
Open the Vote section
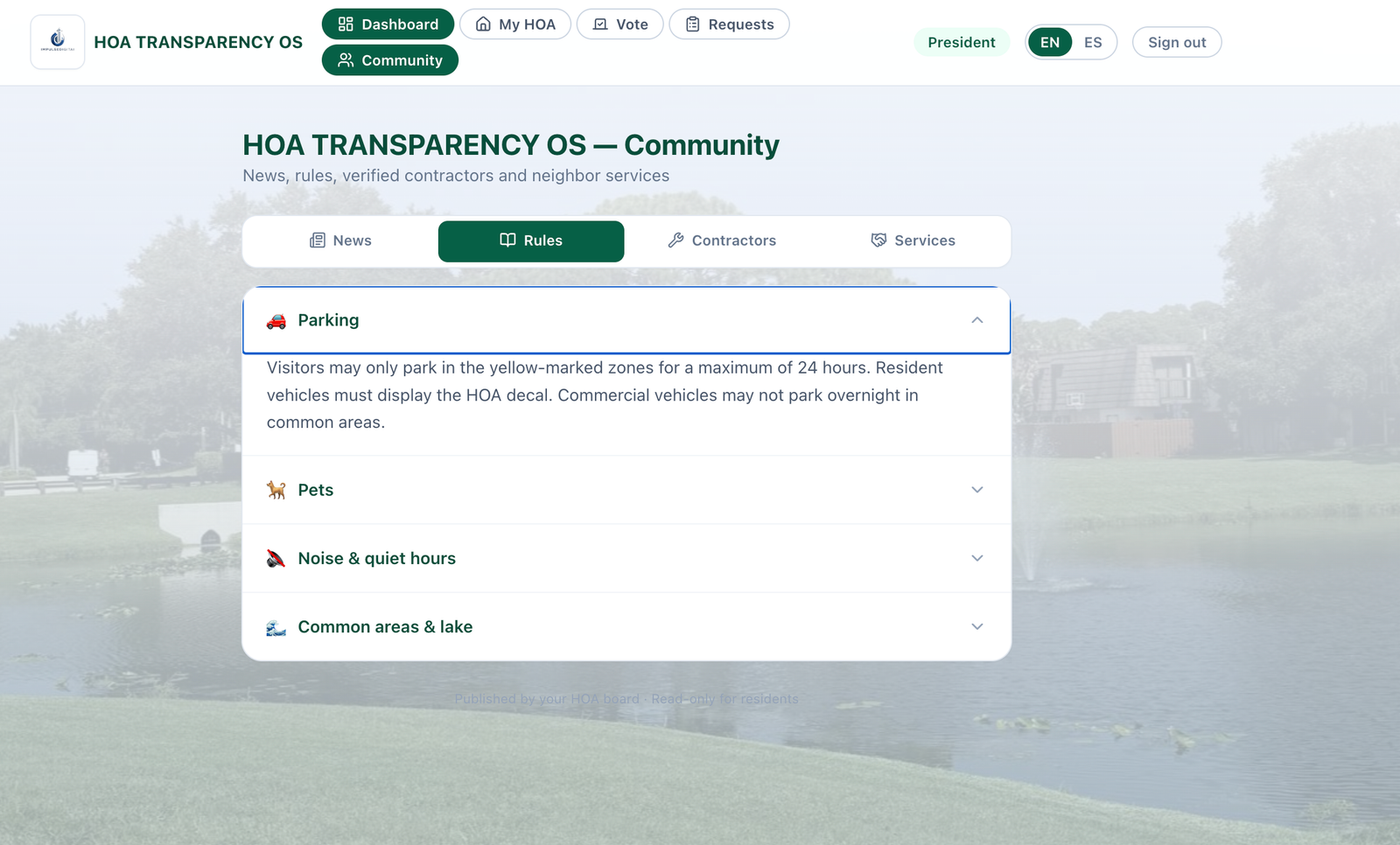pos(620,24)
